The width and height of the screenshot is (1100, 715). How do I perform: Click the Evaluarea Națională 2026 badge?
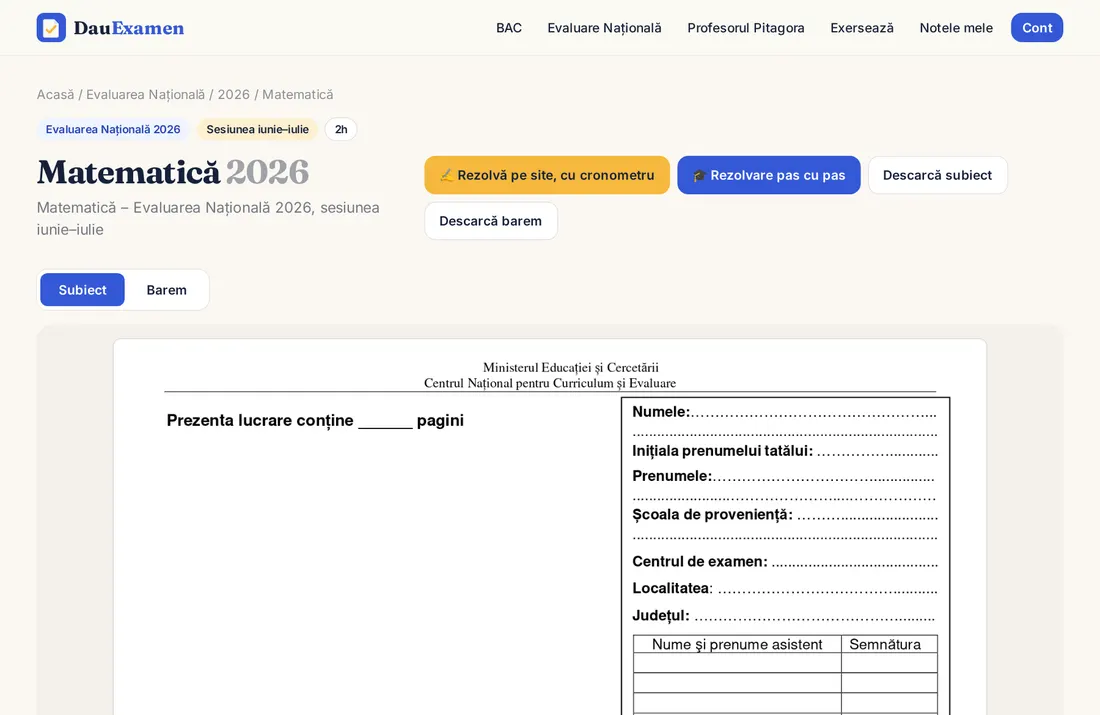click(113, 129)
